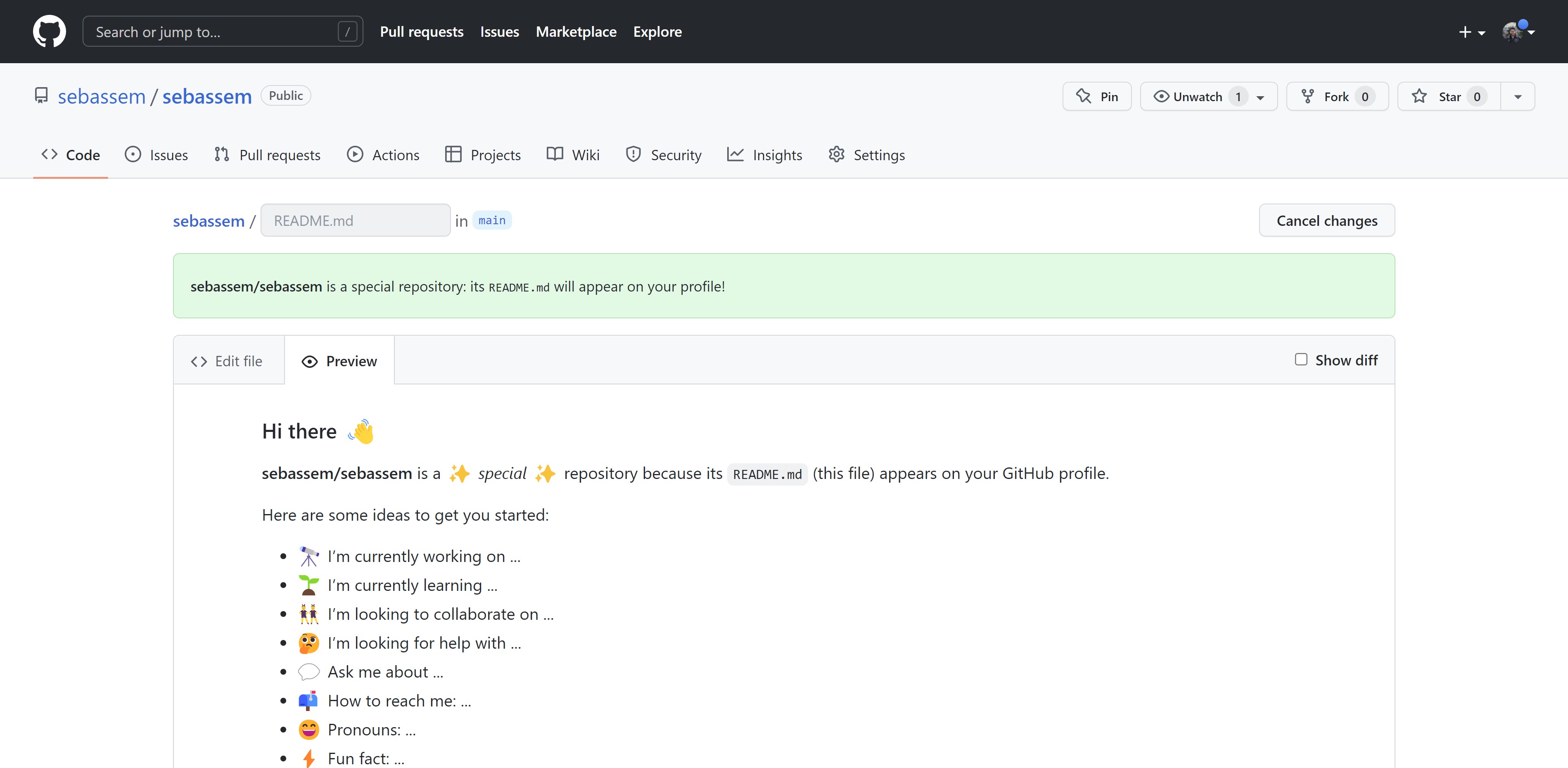Screen dimensions: 1568x768
Task: Click the lightning emoji beside Fun fact
Action: pyautogui.click(x=308, y=758)
